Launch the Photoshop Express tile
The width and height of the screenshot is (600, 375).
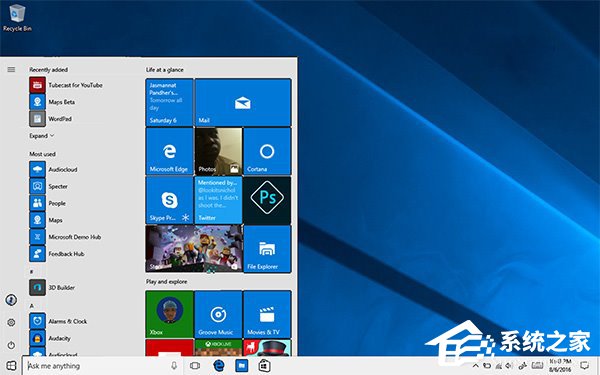267,200
